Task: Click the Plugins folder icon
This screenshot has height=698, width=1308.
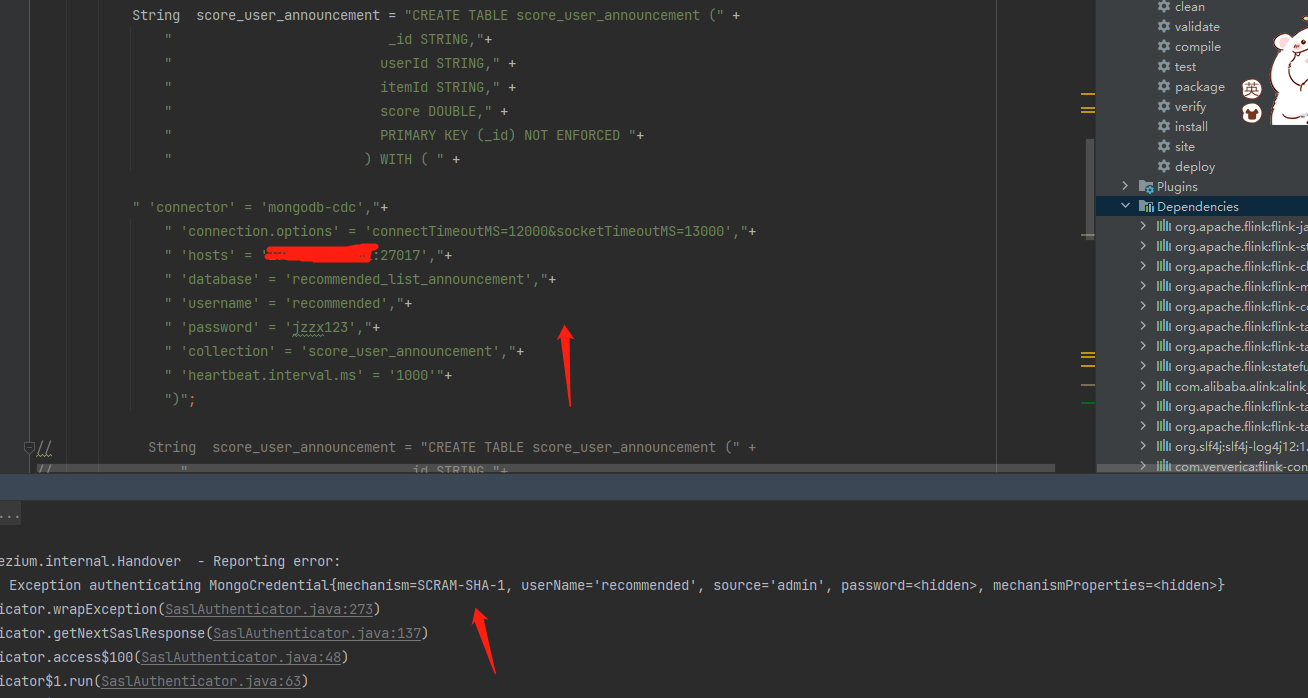Action: point(1146,186)
